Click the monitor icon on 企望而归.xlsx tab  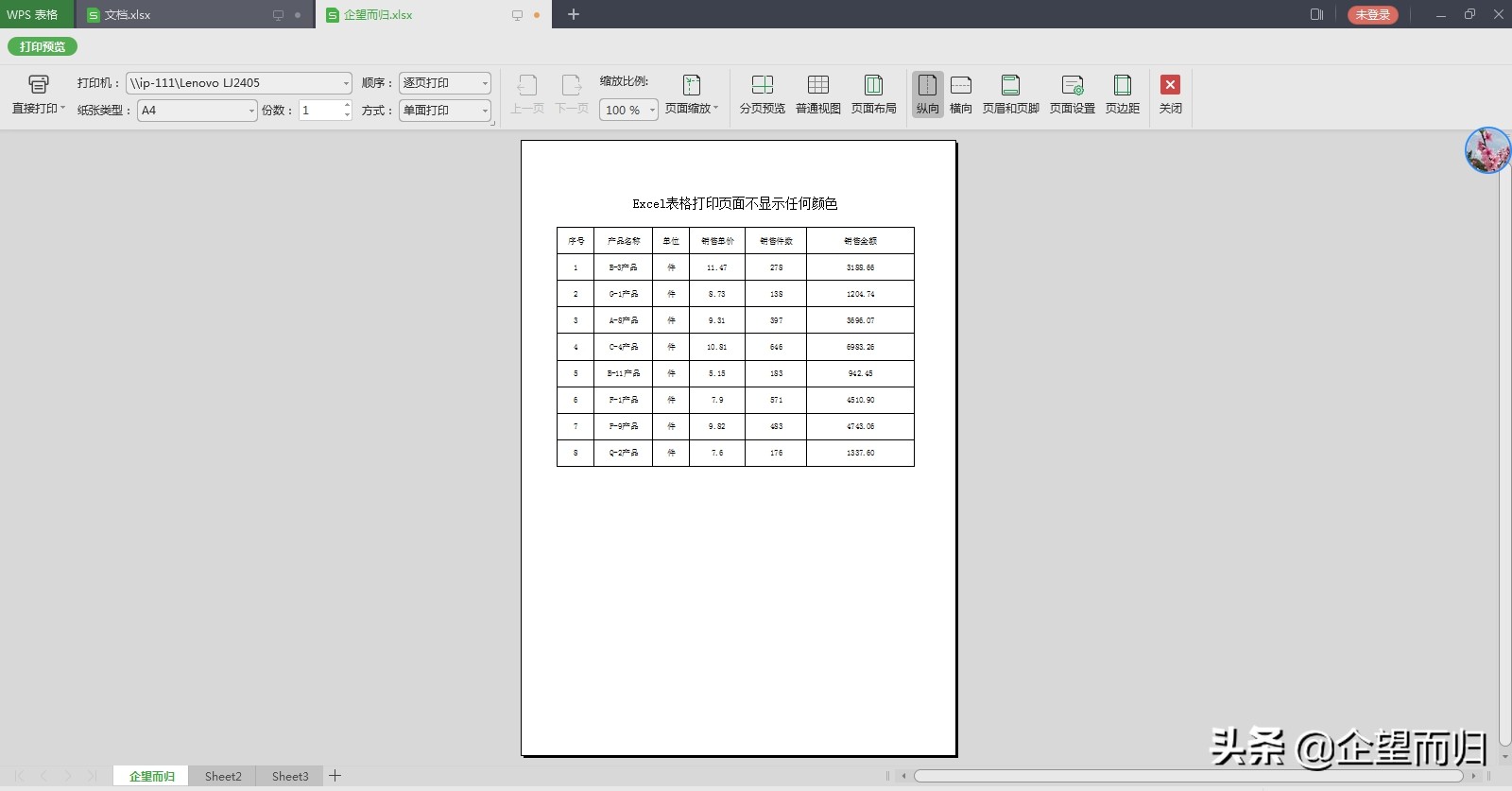point(517,15)
